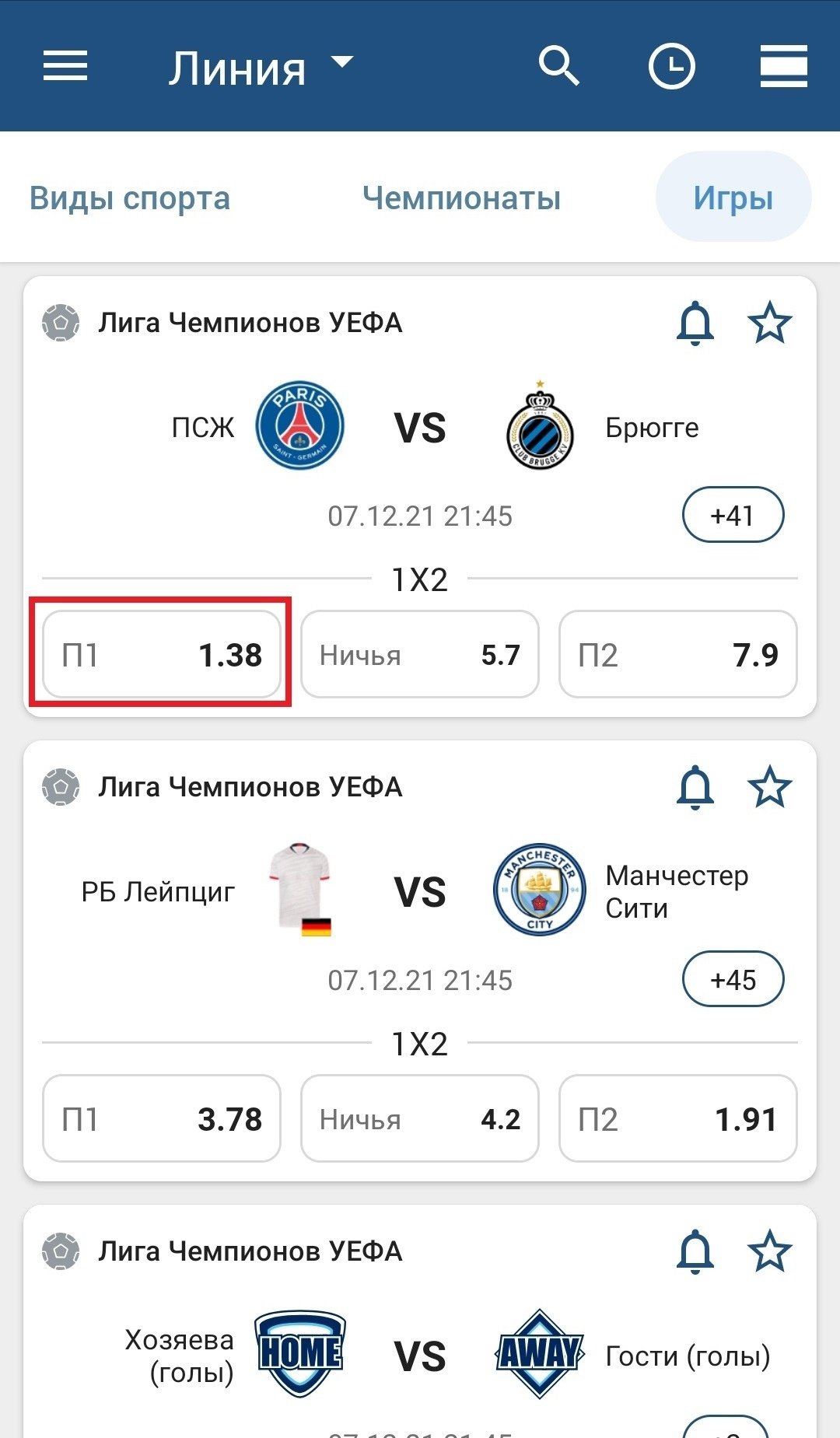Switch to Виды спорта tab
The width and height of the screenshot is (840, 1438).
[130, 198]
